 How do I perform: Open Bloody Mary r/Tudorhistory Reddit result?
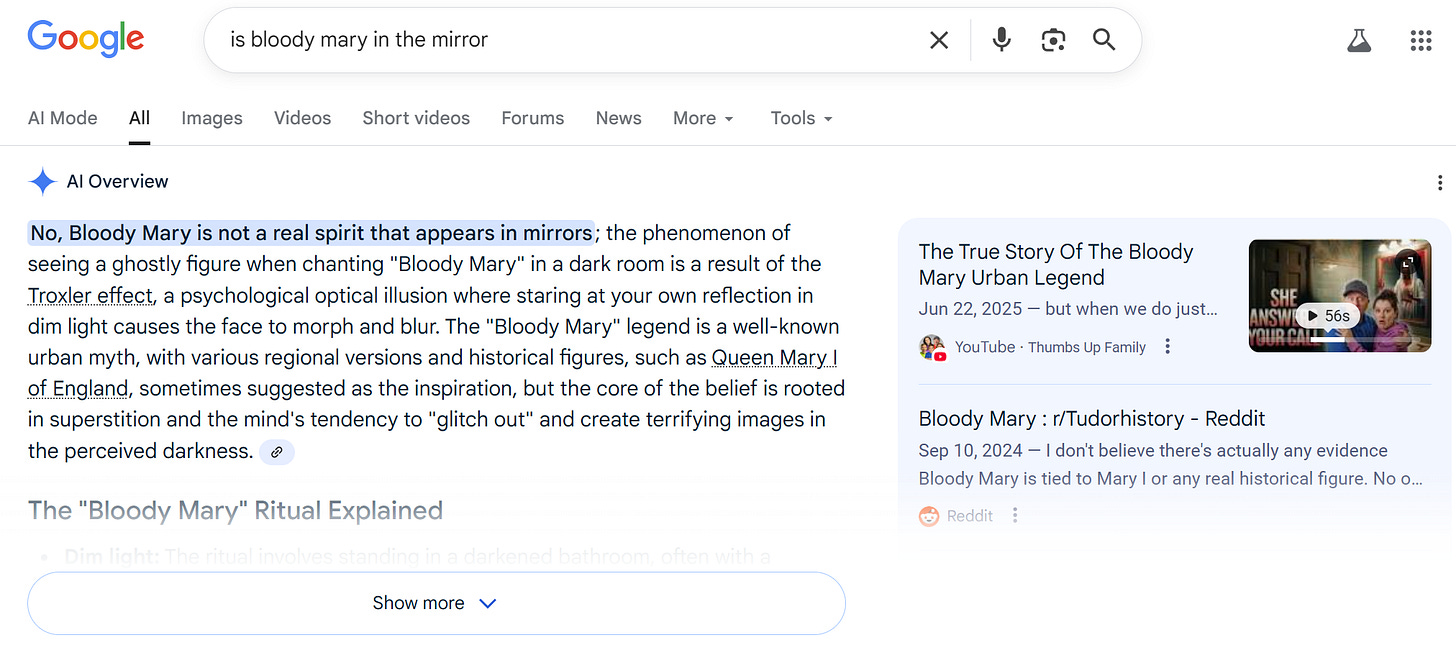pyautogui.click(x=1092, y=418)
